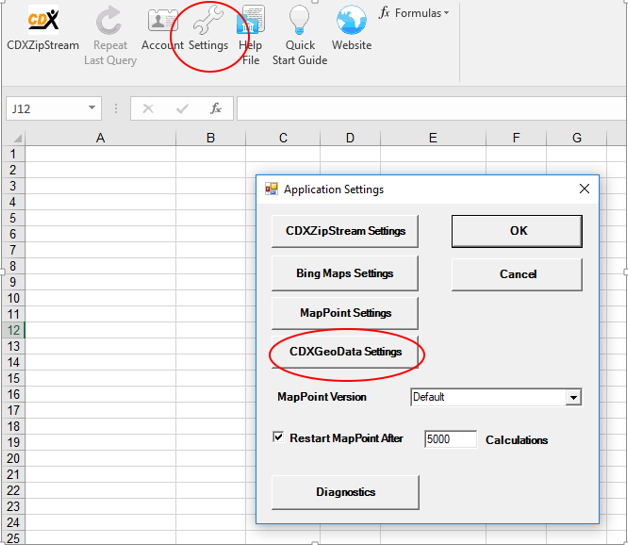Open the Website globe icon
The height and width of the screenshot is (545, 628).
click(351, 20)
